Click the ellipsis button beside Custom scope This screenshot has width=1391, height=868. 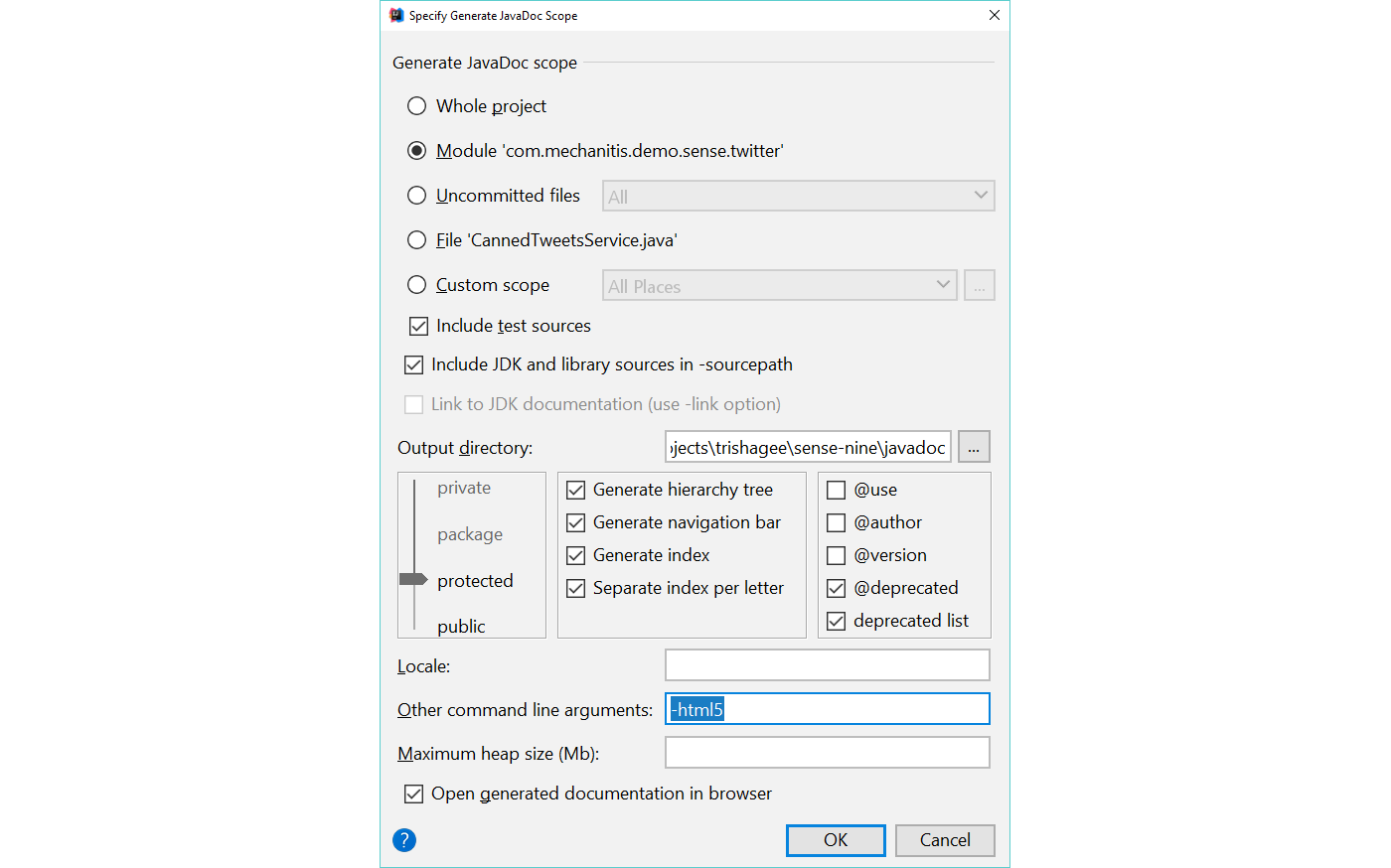979,286
